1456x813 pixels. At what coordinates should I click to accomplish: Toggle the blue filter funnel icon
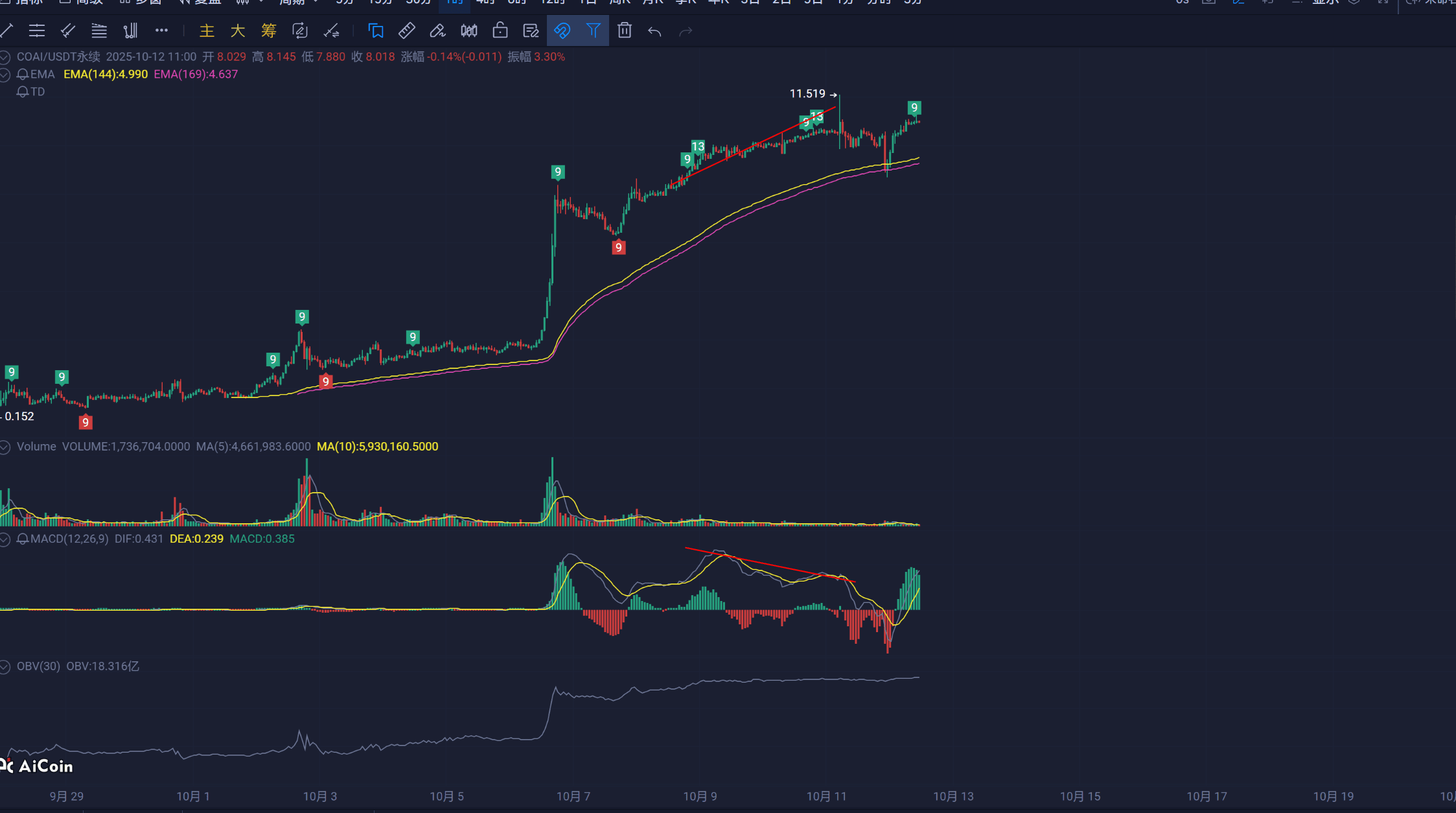[593, 30]
